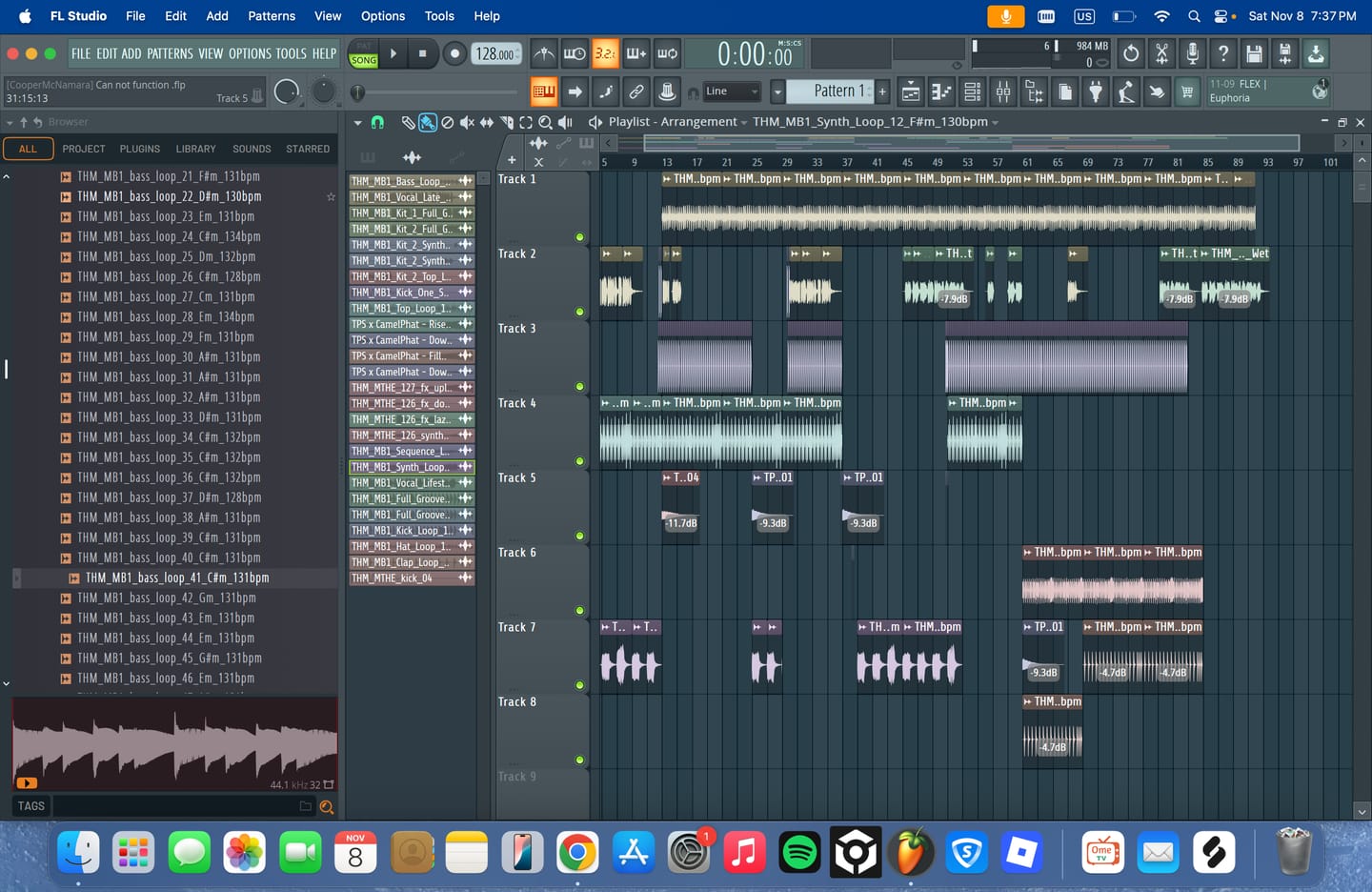The width and height of the screenshot is (1372, 892).
Task: Adjust the main volume knob
Action: (x=287, y=91)
